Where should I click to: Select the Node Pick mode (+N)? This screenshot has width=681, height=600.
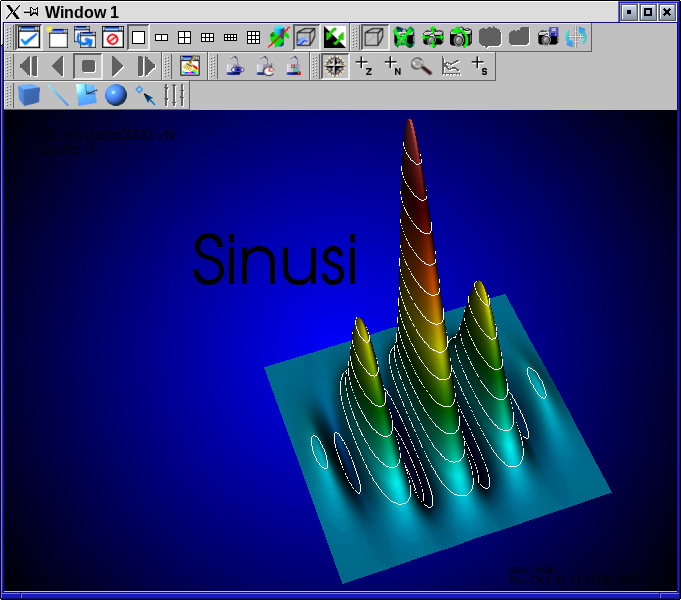click(x=393, y=67)
